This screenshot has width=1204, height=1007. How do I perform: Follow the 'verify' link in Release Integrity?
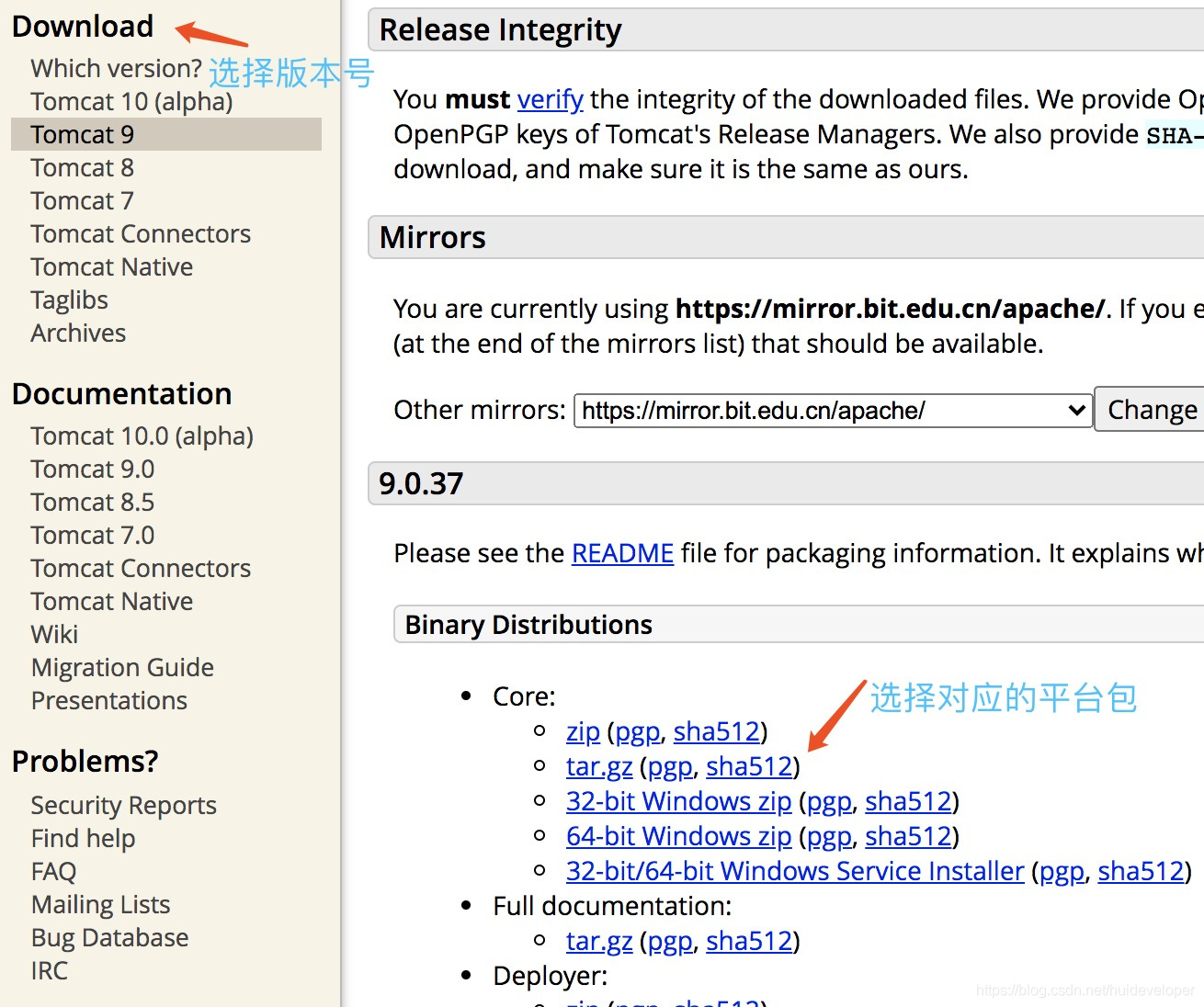550,99
